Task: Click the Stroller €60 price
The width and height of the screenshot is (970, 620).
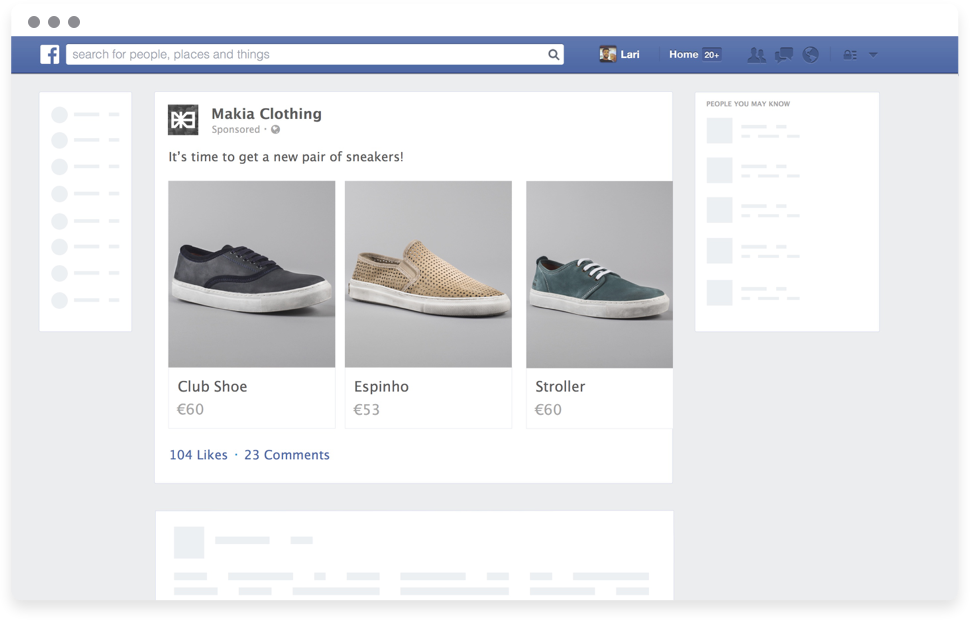Action: click(x=548, y=410)
